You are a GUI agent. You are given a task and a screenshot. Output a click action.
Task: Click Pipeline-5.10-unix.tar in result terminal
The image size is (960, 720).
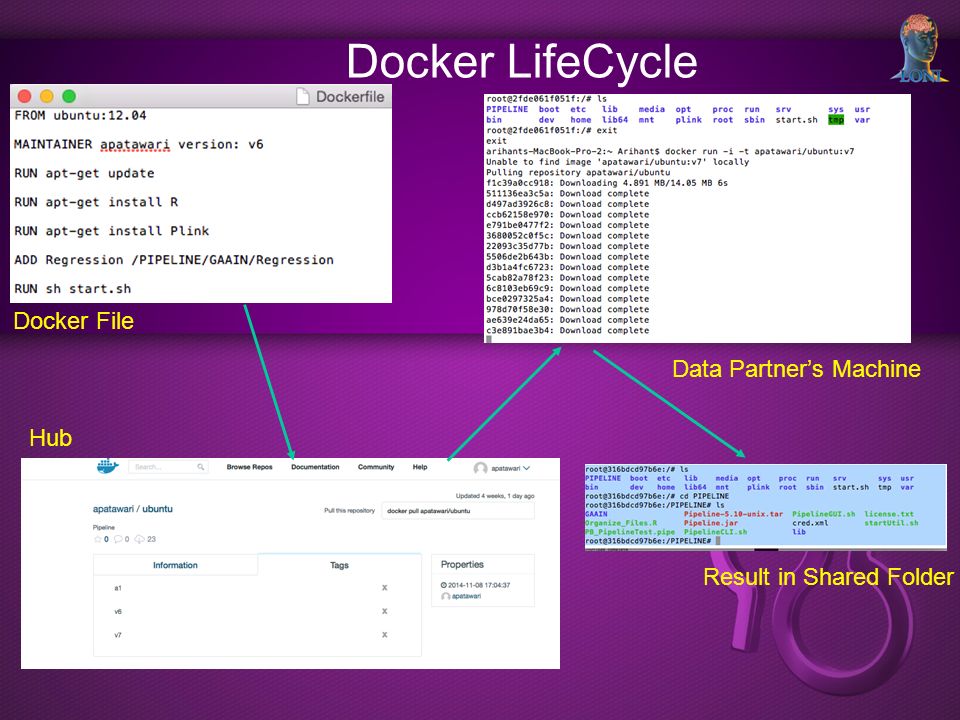(733, 514)
